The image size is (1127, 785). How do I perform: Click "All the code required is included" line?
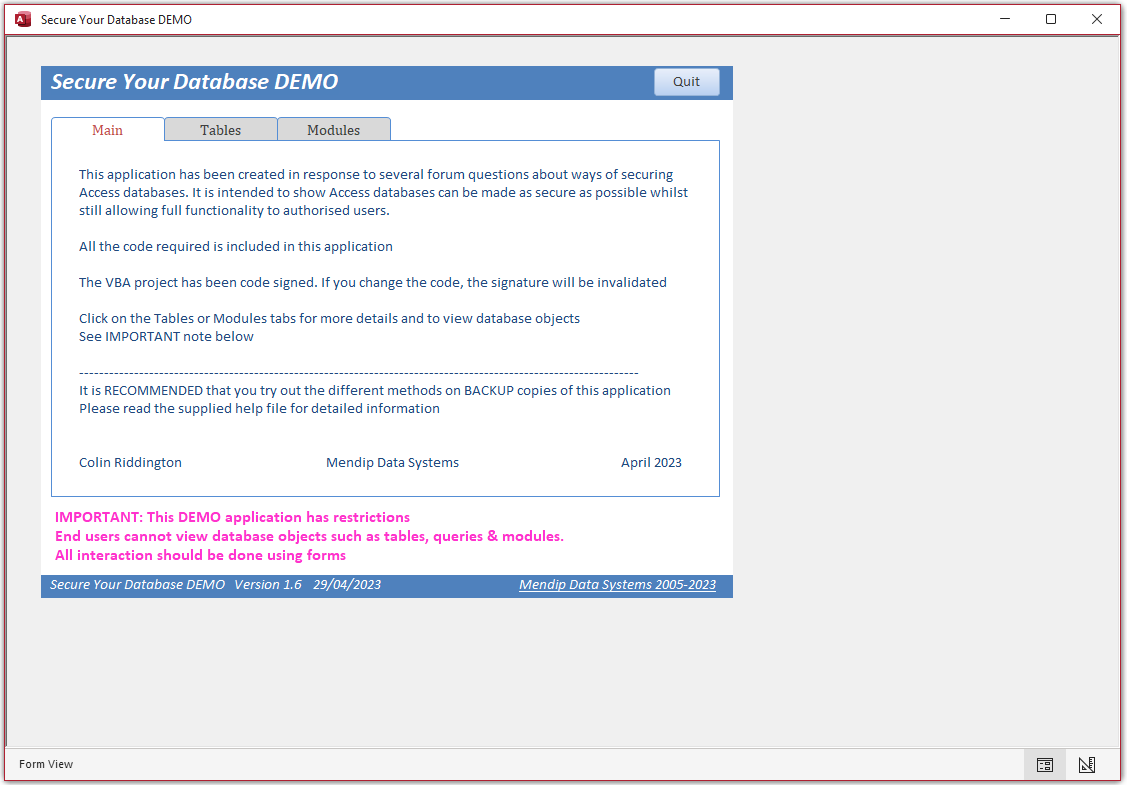click(236, 247)
